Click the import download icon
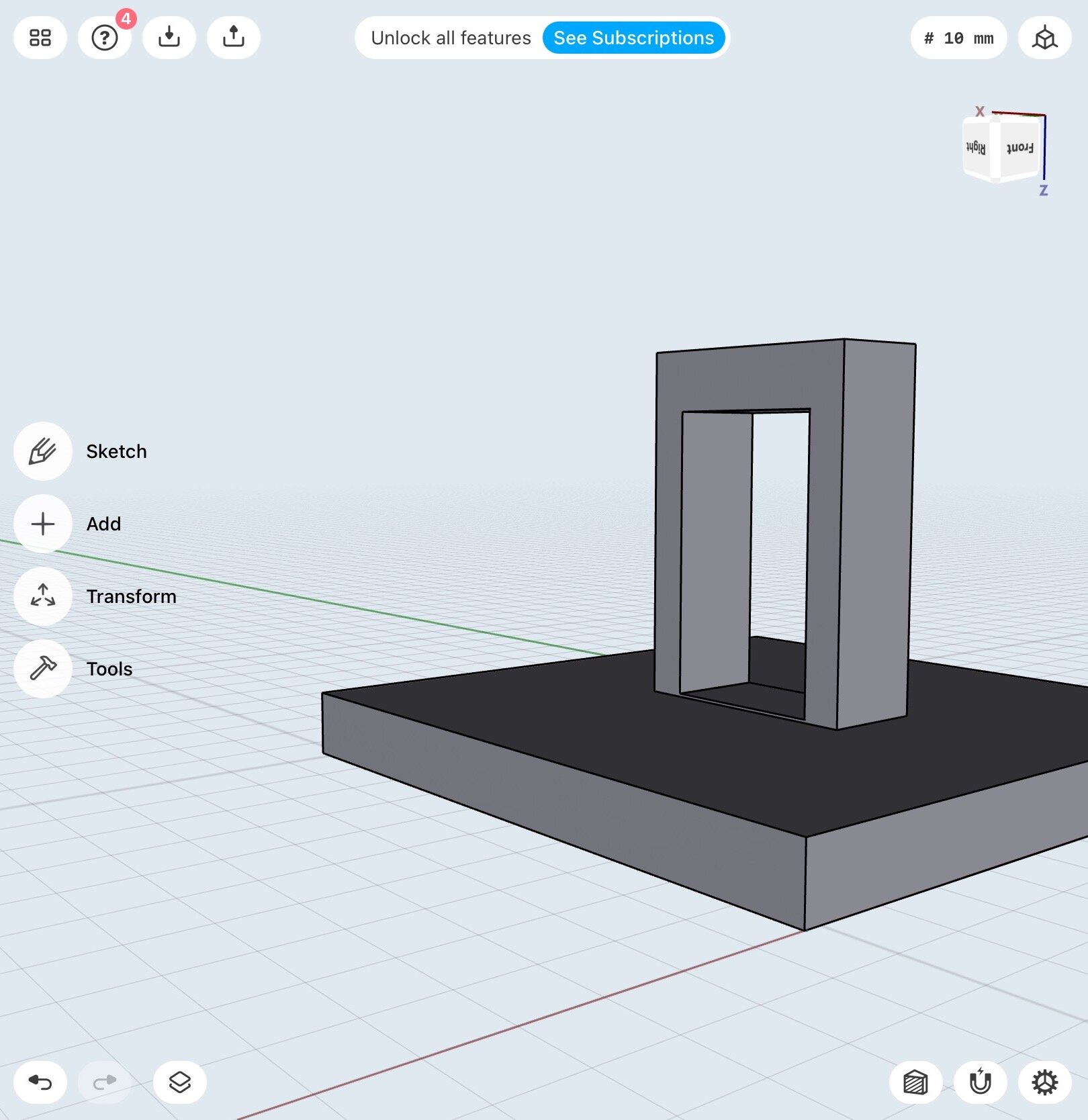The height and width of the screenshot is (1120, 1088). [x=169, y=38]
